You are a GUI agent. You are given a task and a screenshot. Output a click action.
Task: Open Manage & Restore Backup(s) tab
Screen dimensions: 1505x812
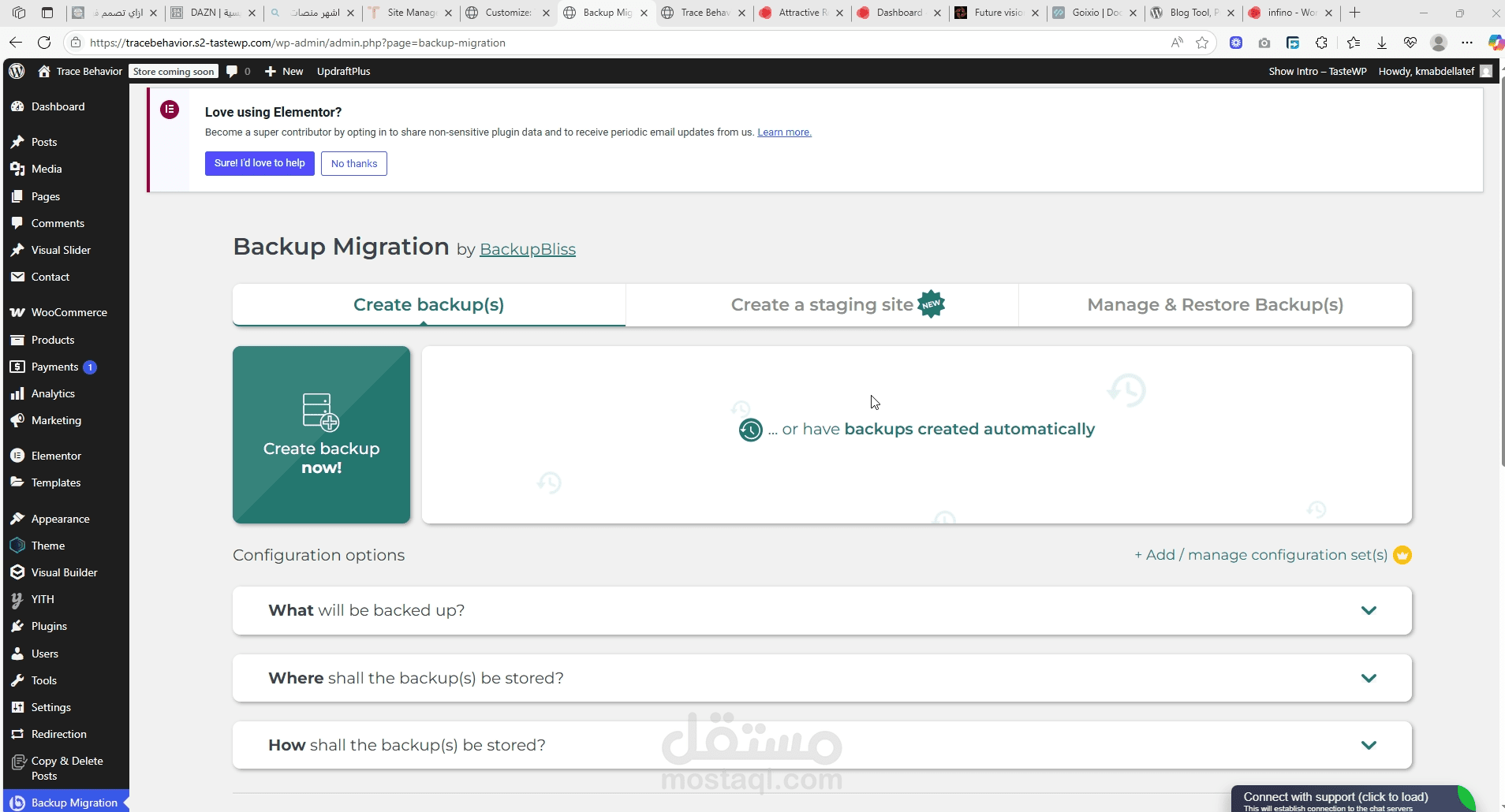click(1215, 304)
